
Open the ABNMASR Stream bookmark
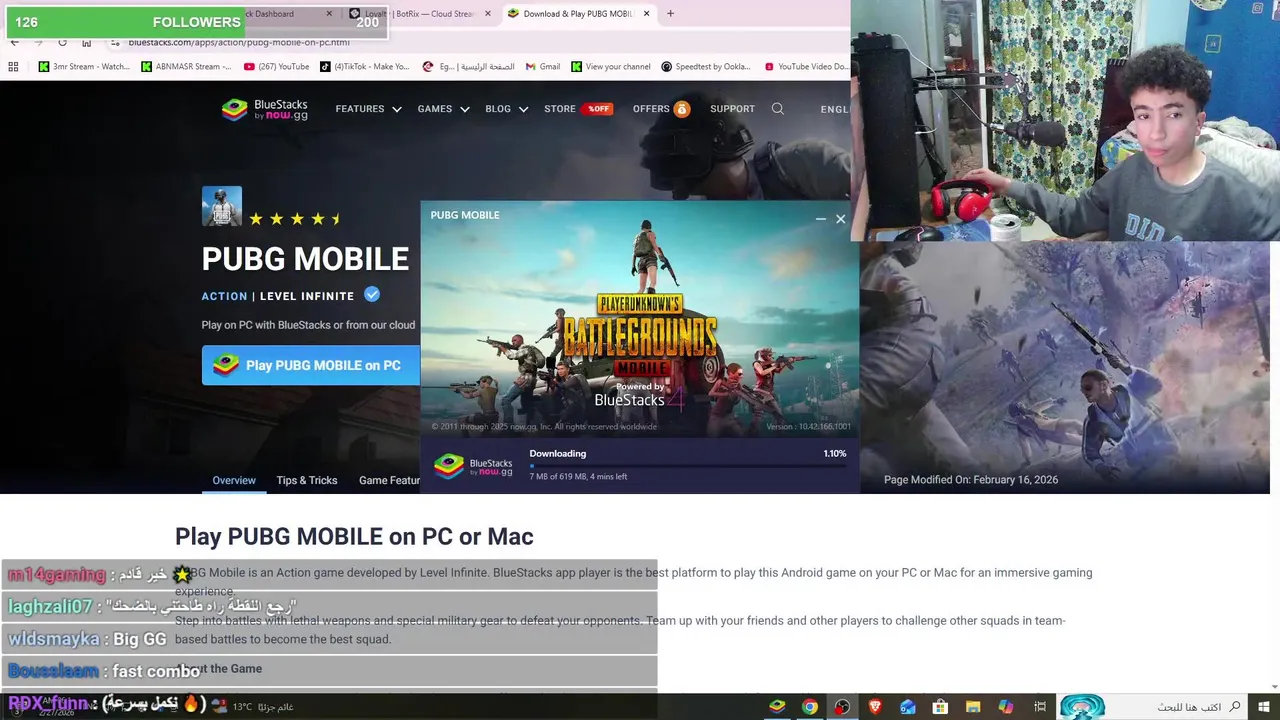(x=186, y=67)
